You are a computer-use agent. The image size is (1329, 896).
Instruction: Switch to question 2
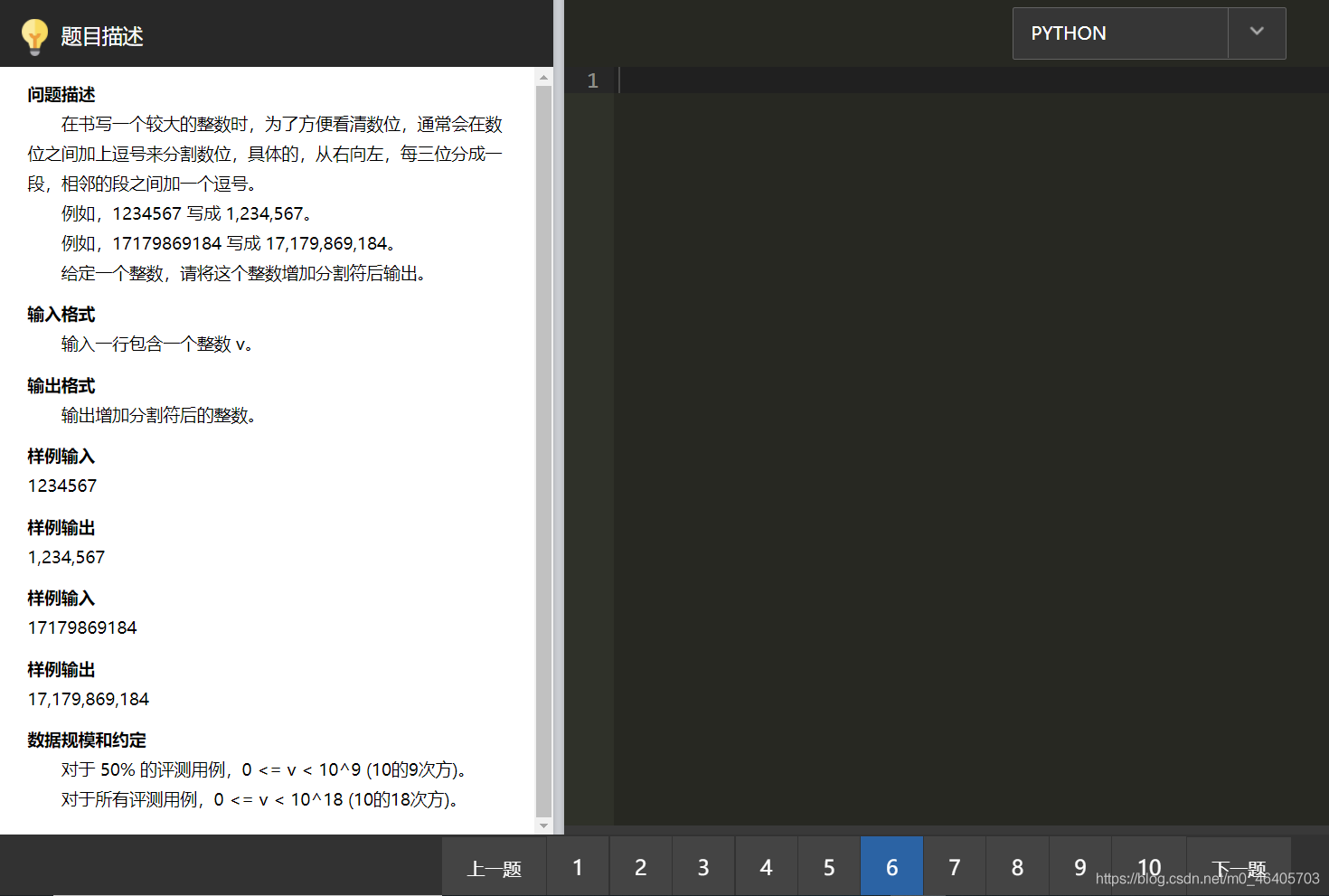(x=641, y=868)
